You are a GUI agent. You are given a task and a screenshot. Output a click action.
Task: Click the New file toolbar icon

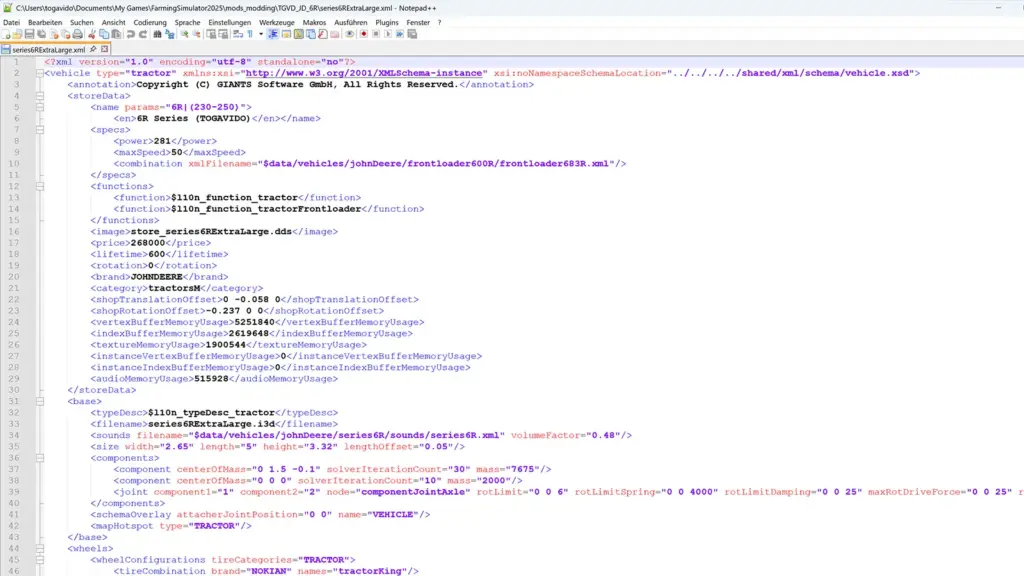click(x=6, y=34)
